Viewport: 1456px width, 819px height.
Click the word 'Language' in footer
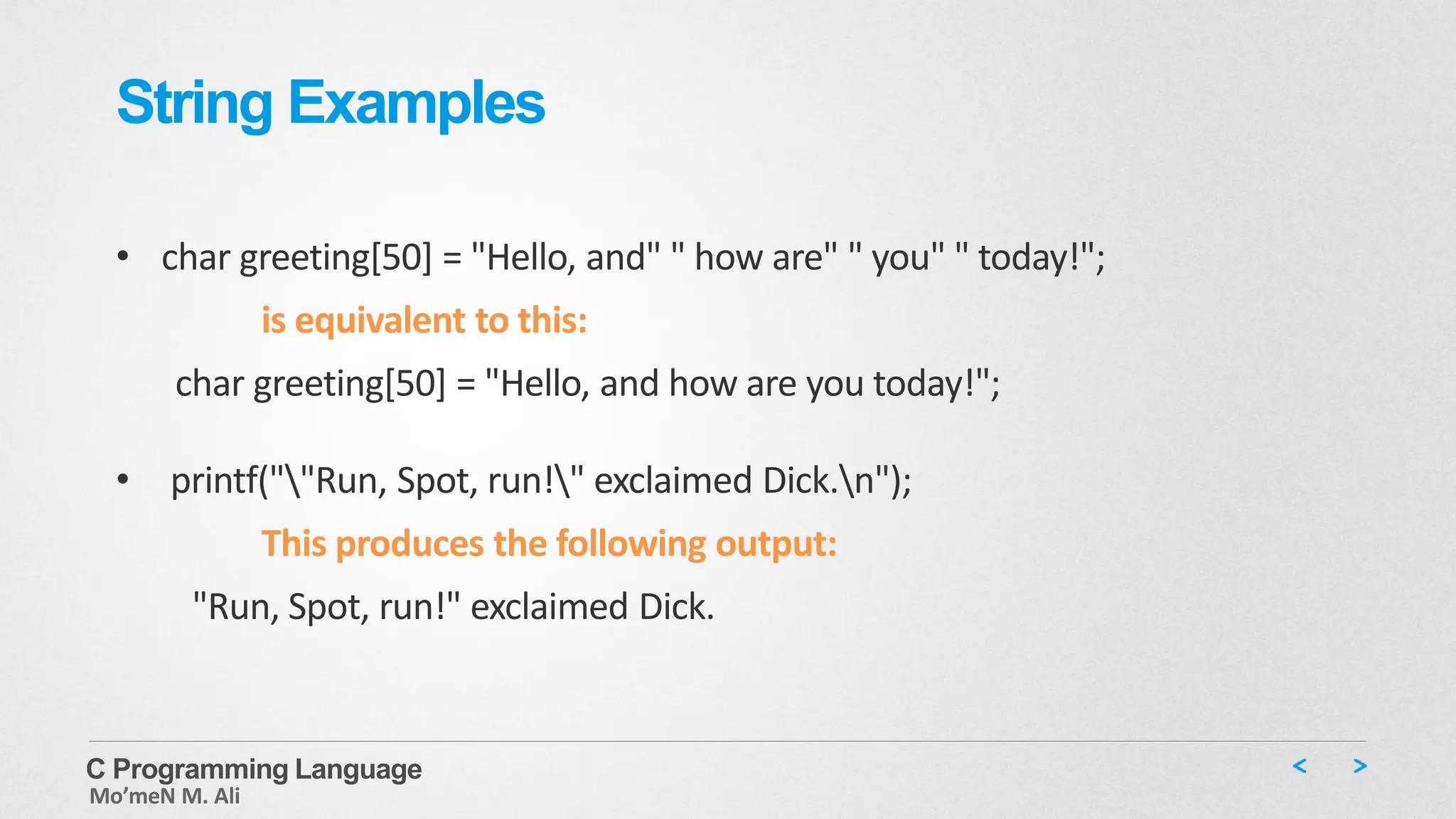(358, 770)
